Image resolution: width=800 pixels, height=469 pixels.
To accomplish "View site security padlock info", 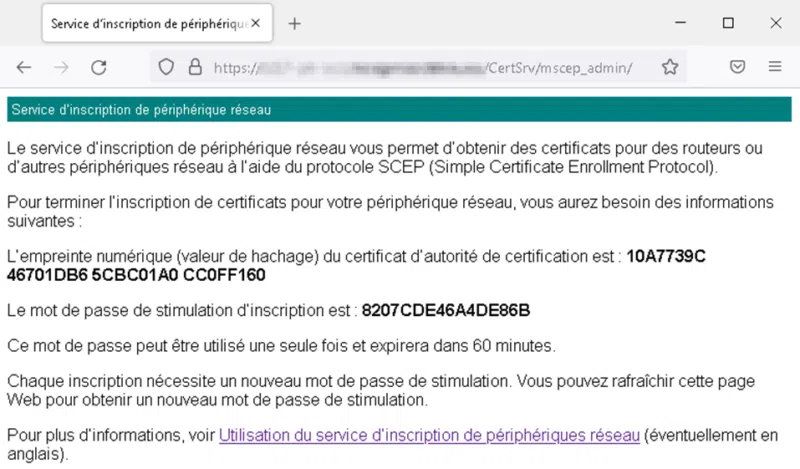I will pyautogui.click(x=195, y=67).
